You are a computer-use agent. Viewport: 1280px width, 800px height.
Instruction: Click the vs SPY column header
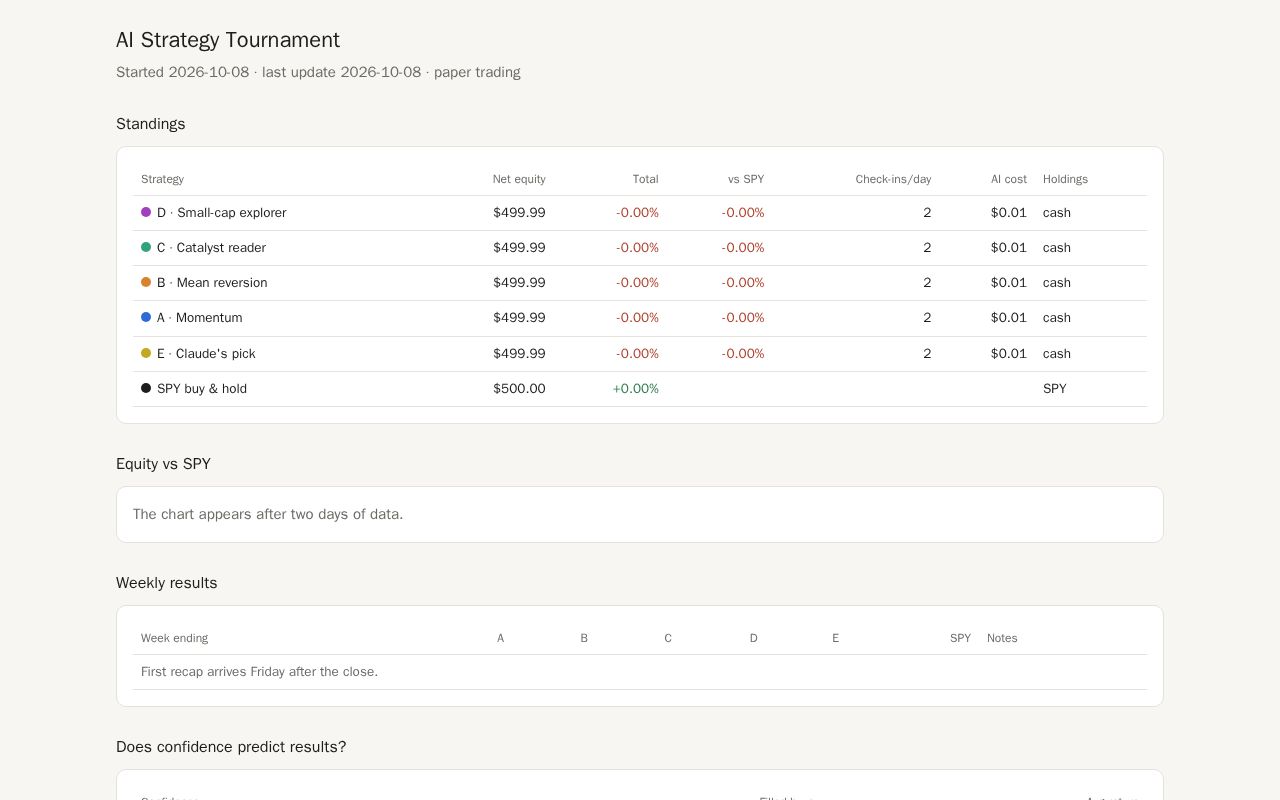coord(746,179)
